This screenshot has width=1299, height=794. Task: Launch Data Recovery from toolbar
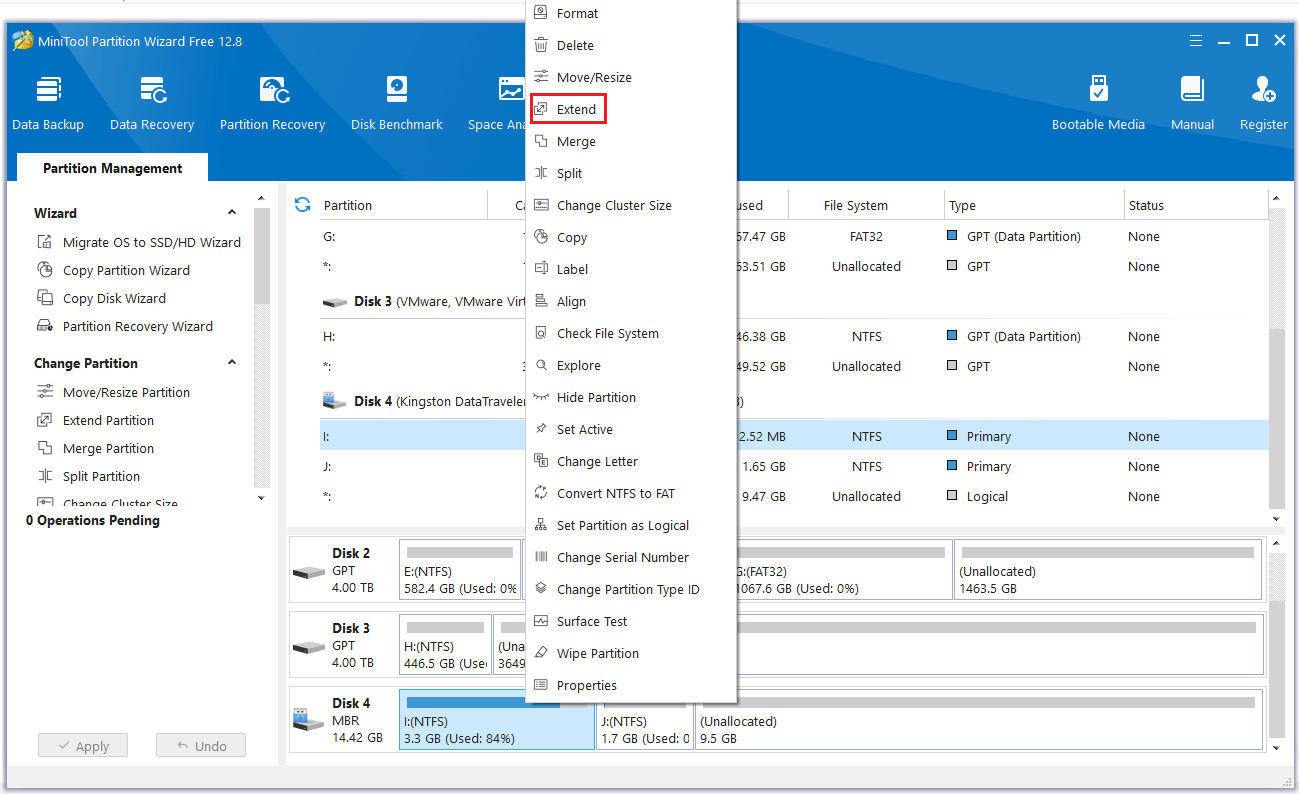pyautogui.click(x=152, y=103)
